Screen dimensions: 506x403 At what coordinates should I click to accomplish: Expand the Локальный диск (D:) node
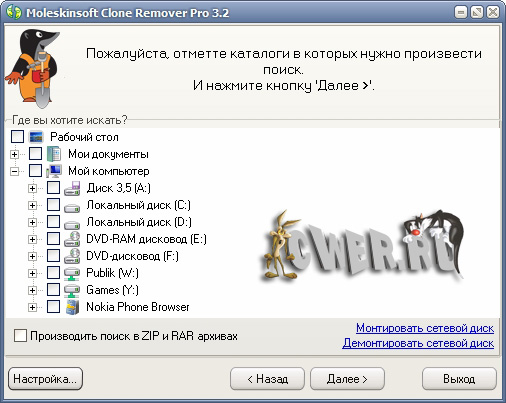32,222
